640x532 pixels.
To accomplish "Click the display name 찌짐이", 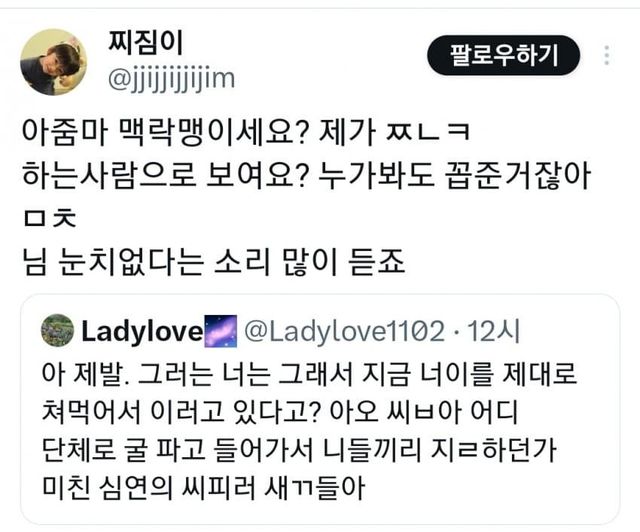I will pyautogui.click(x=146, y=42).
